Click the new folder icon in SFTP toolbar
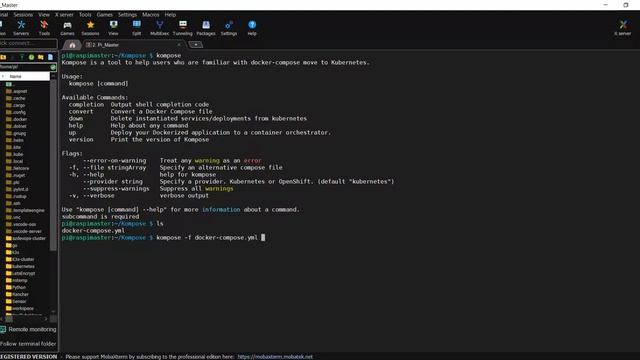The width and height of the screenshot is (640, 360). (x=41, y=57)
